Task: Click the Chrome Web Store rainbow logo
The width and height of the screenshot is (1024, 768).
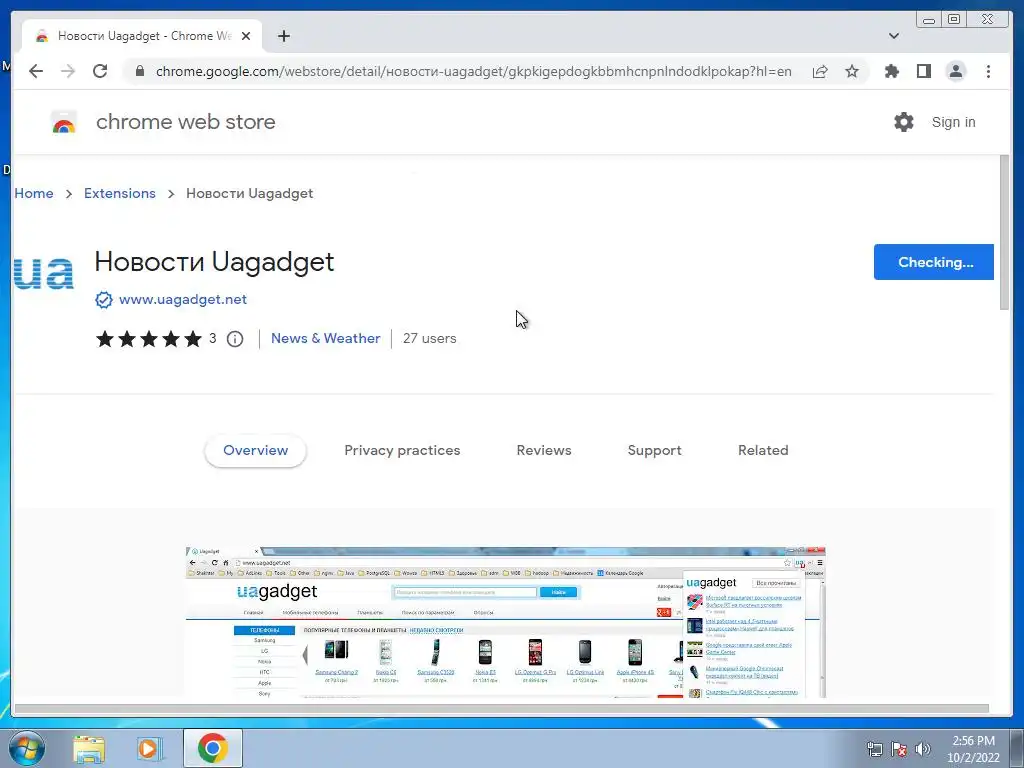Action: coord(63,122)
